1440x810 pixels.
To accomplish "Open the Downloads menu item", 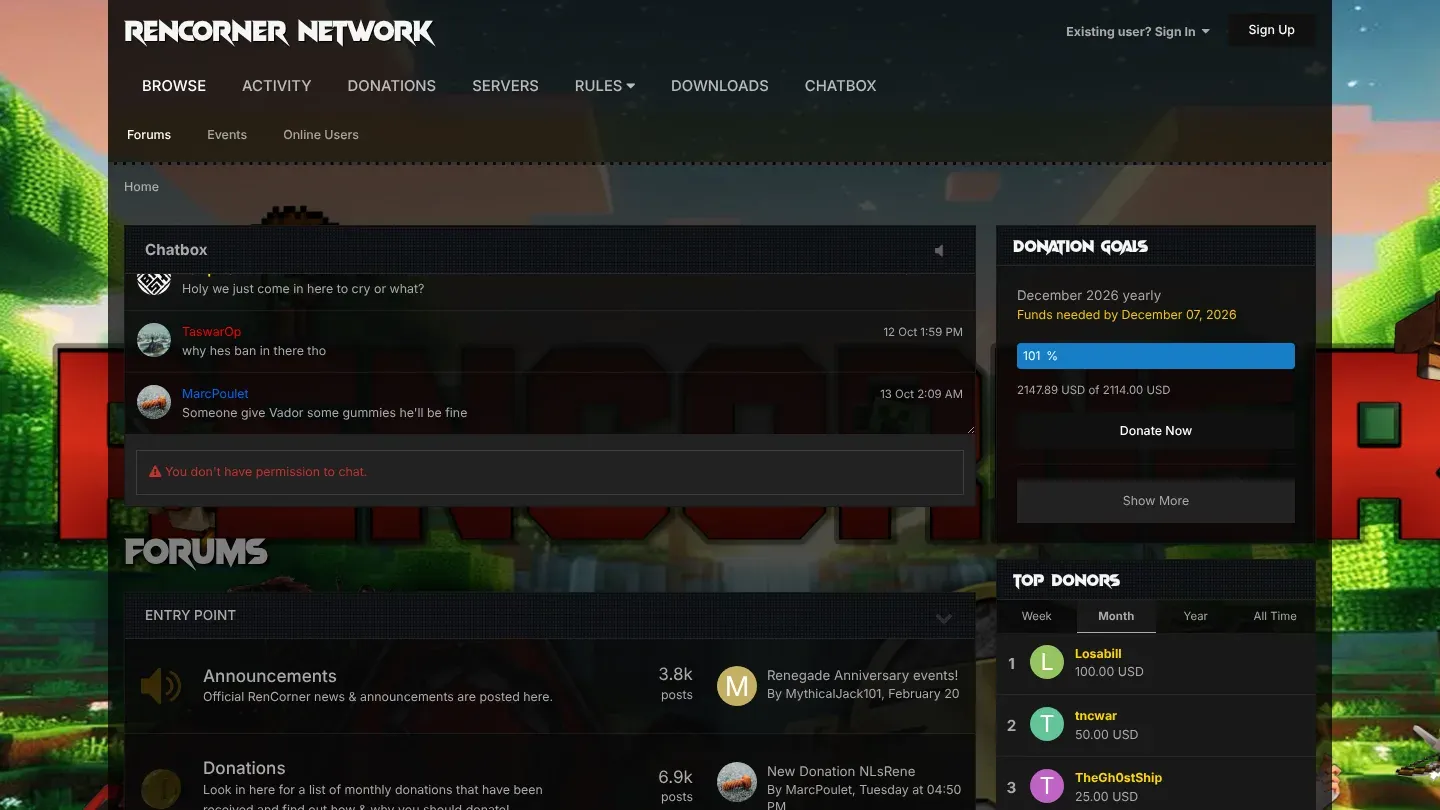I will tap(720, 86).
